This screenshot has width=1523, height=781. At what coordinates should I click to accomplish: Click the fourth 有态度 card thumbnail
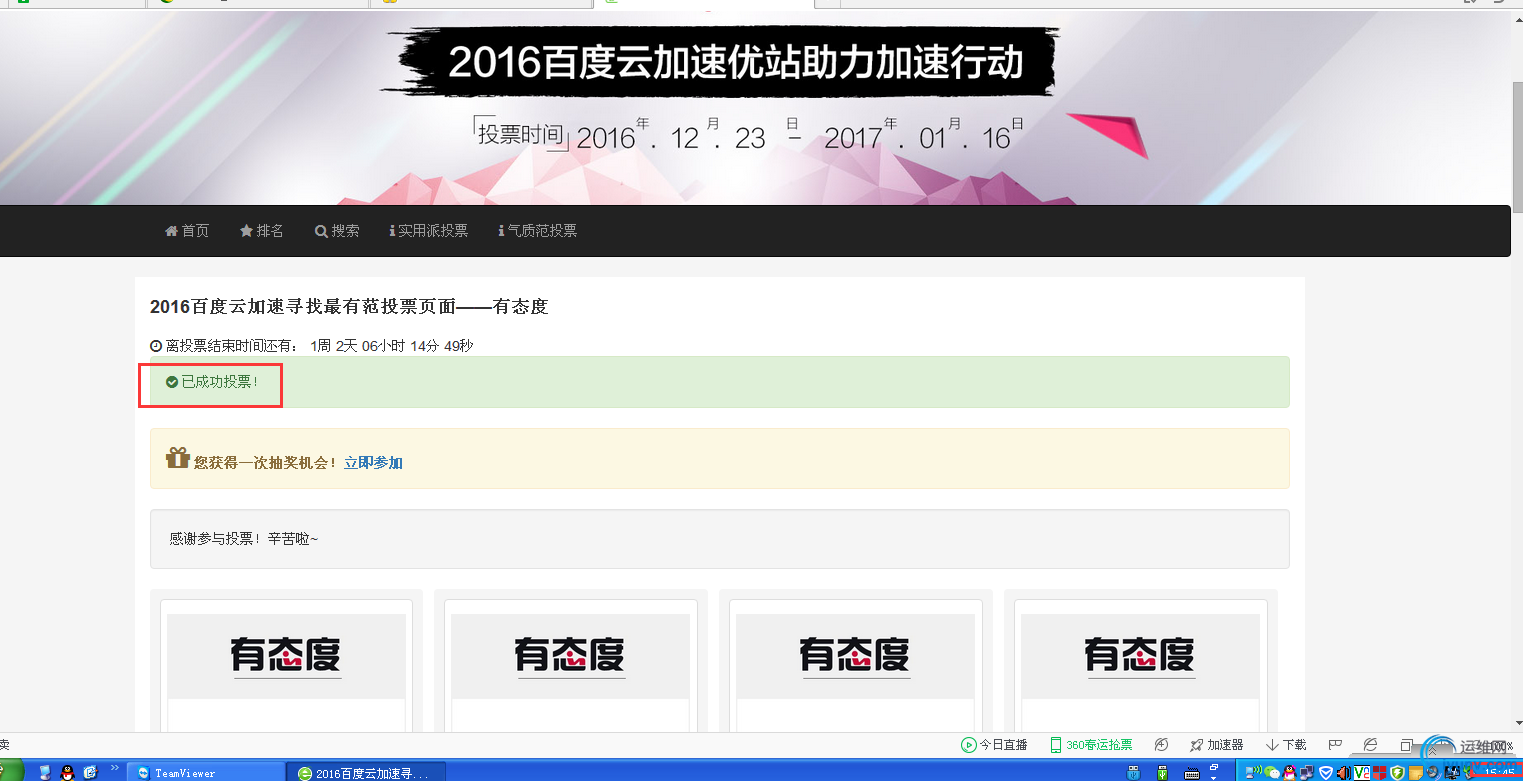coord(1140,656)
